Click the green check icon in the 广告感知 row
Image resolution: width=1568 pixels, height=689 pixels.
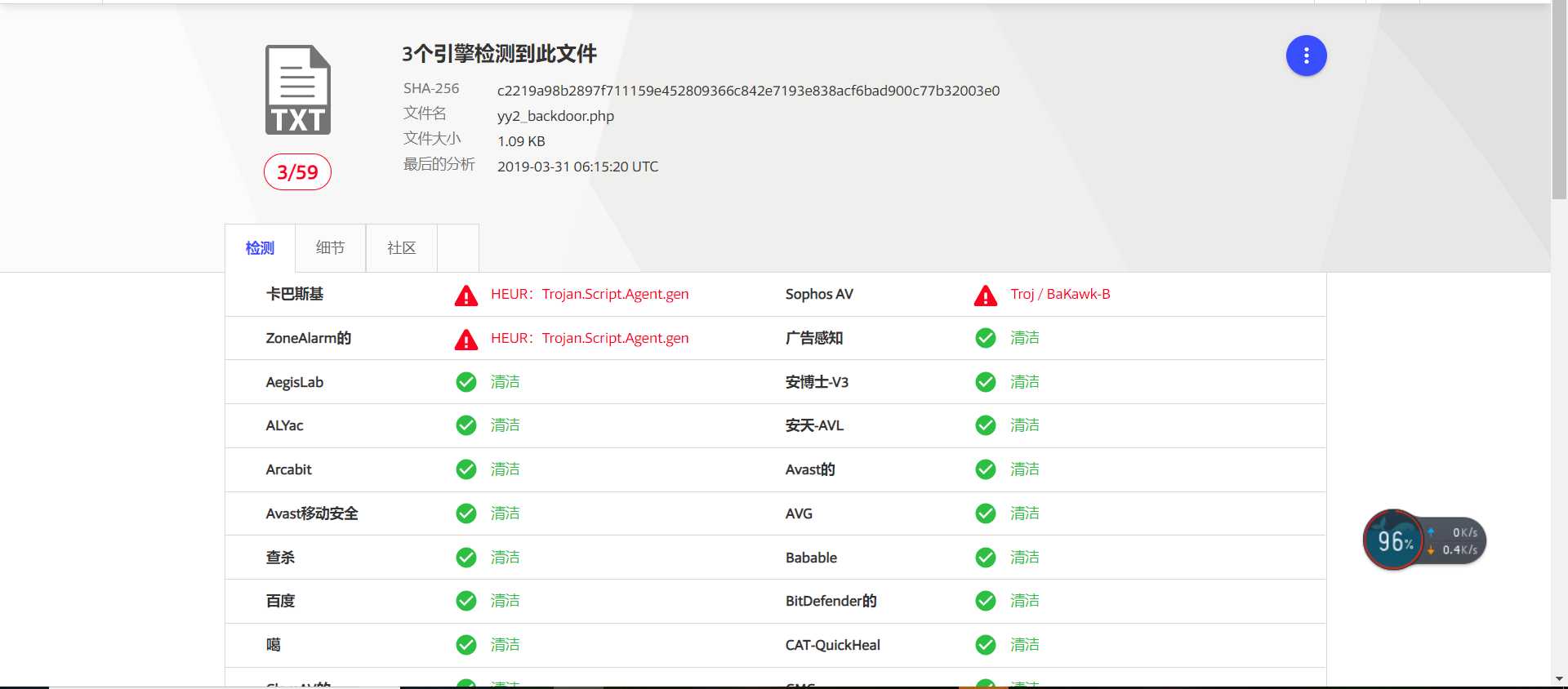pos(986,338)
